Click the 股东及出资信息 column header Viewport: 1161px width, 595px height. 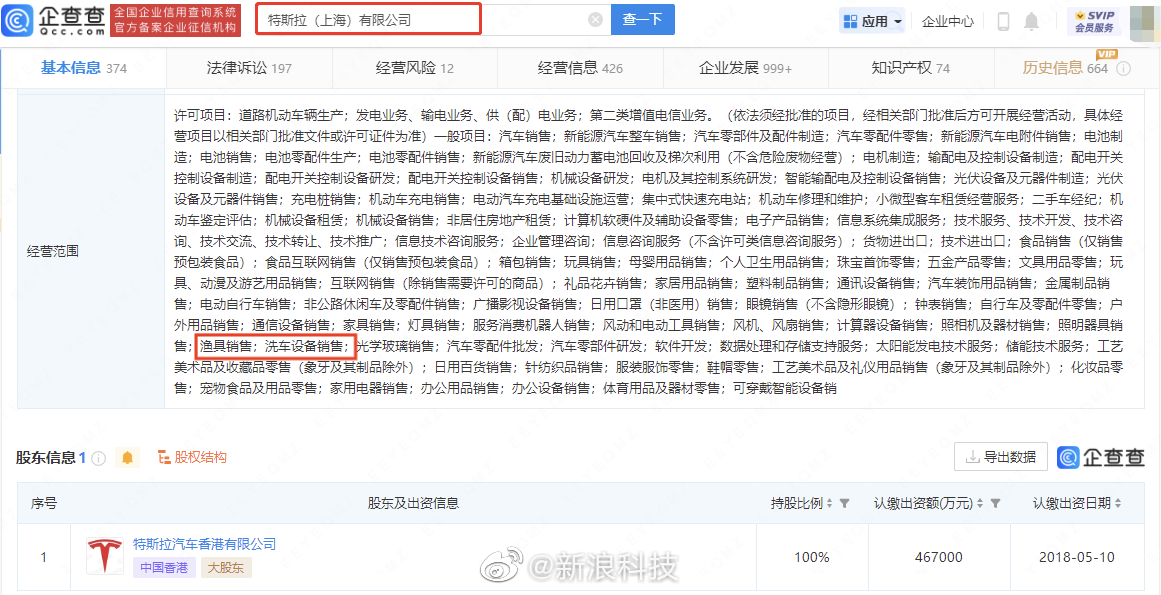pos(413,503)
